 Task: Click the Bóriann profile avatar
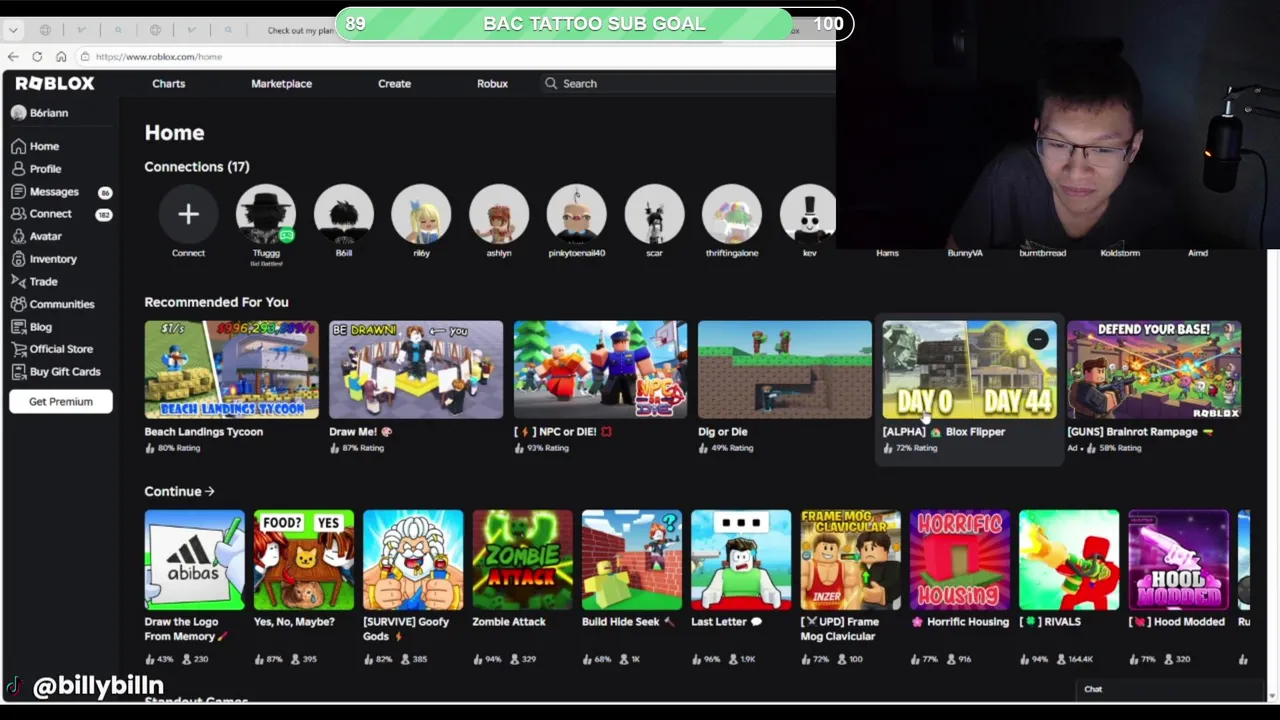pyautogui.click(x=18, y=113)
